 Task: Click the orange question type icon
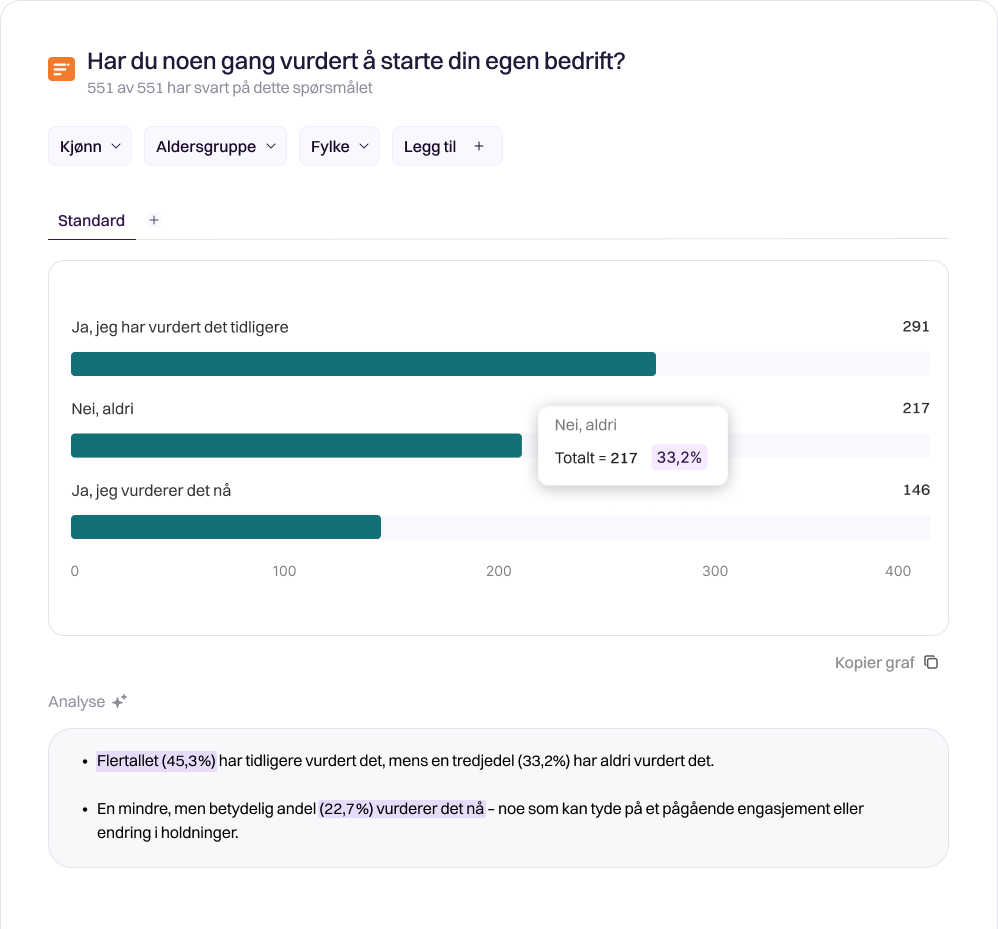[x=61, y=69]
